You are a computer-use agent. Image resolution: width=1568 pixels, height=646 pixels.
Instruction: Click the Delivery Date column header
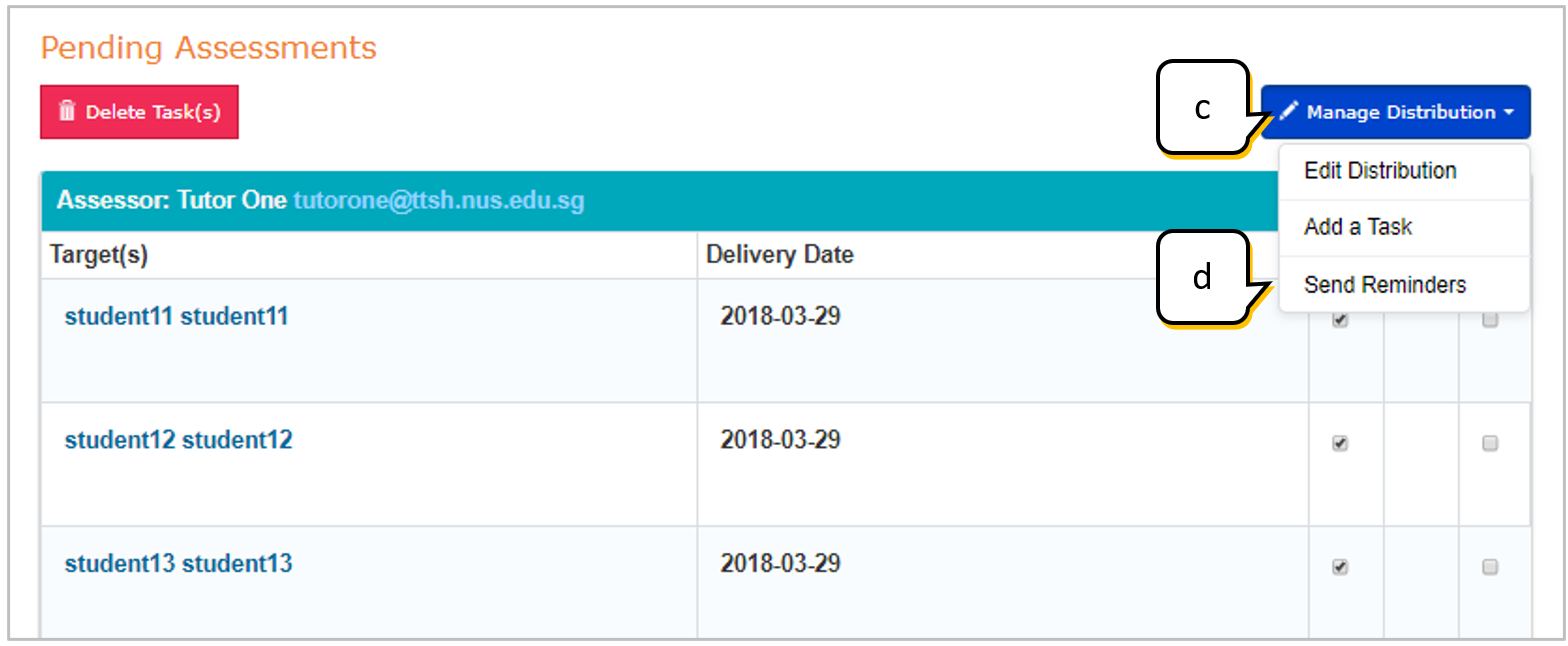pos(780,255)
